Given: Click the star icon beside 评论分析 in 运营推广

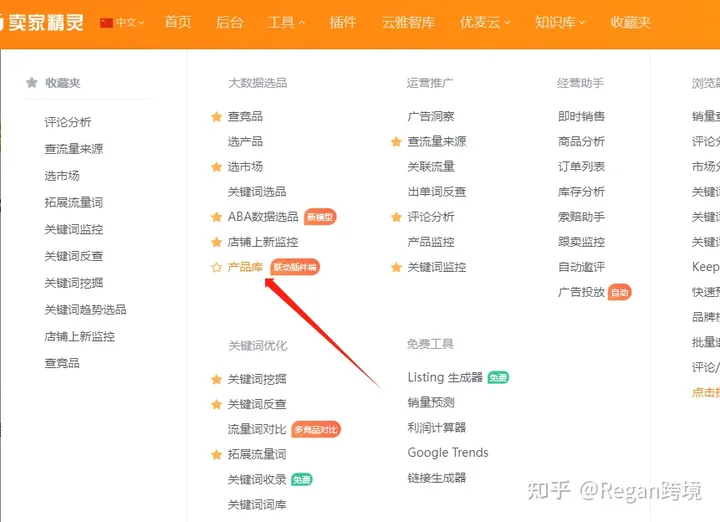Looking at the screenshot, I should (396, 217).
